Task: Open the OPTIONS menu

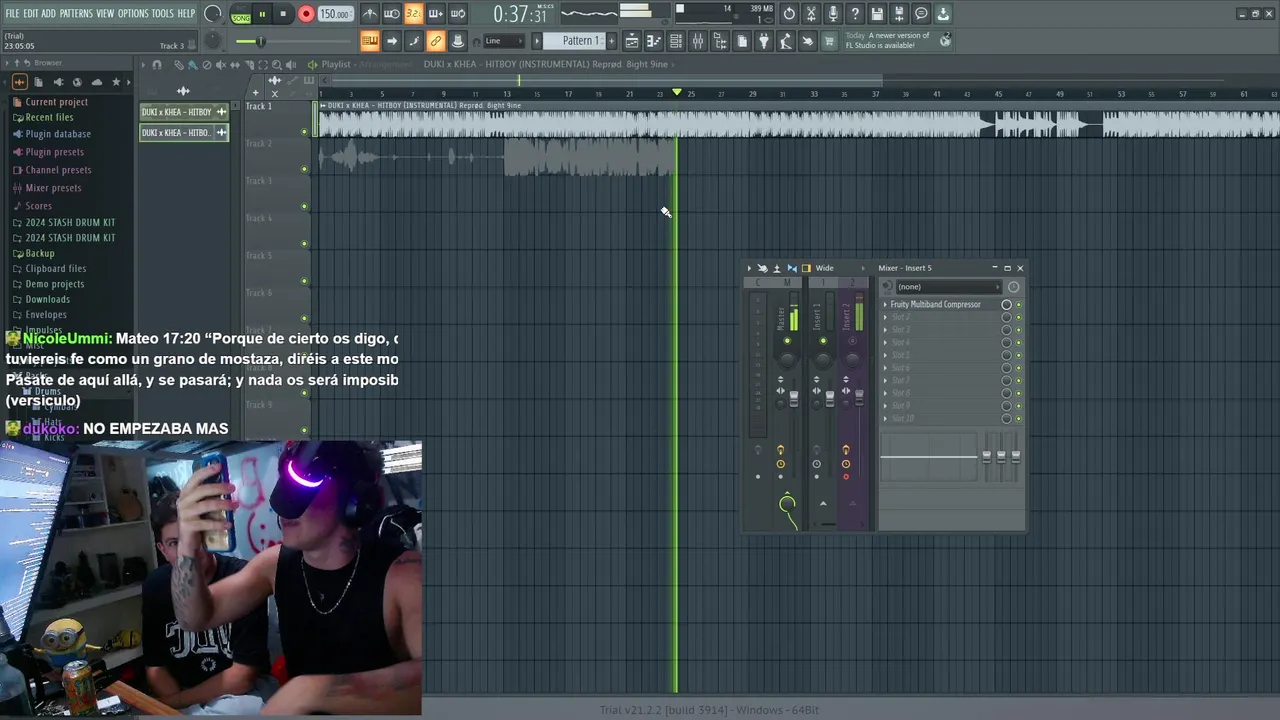Action: coord(133,13)
